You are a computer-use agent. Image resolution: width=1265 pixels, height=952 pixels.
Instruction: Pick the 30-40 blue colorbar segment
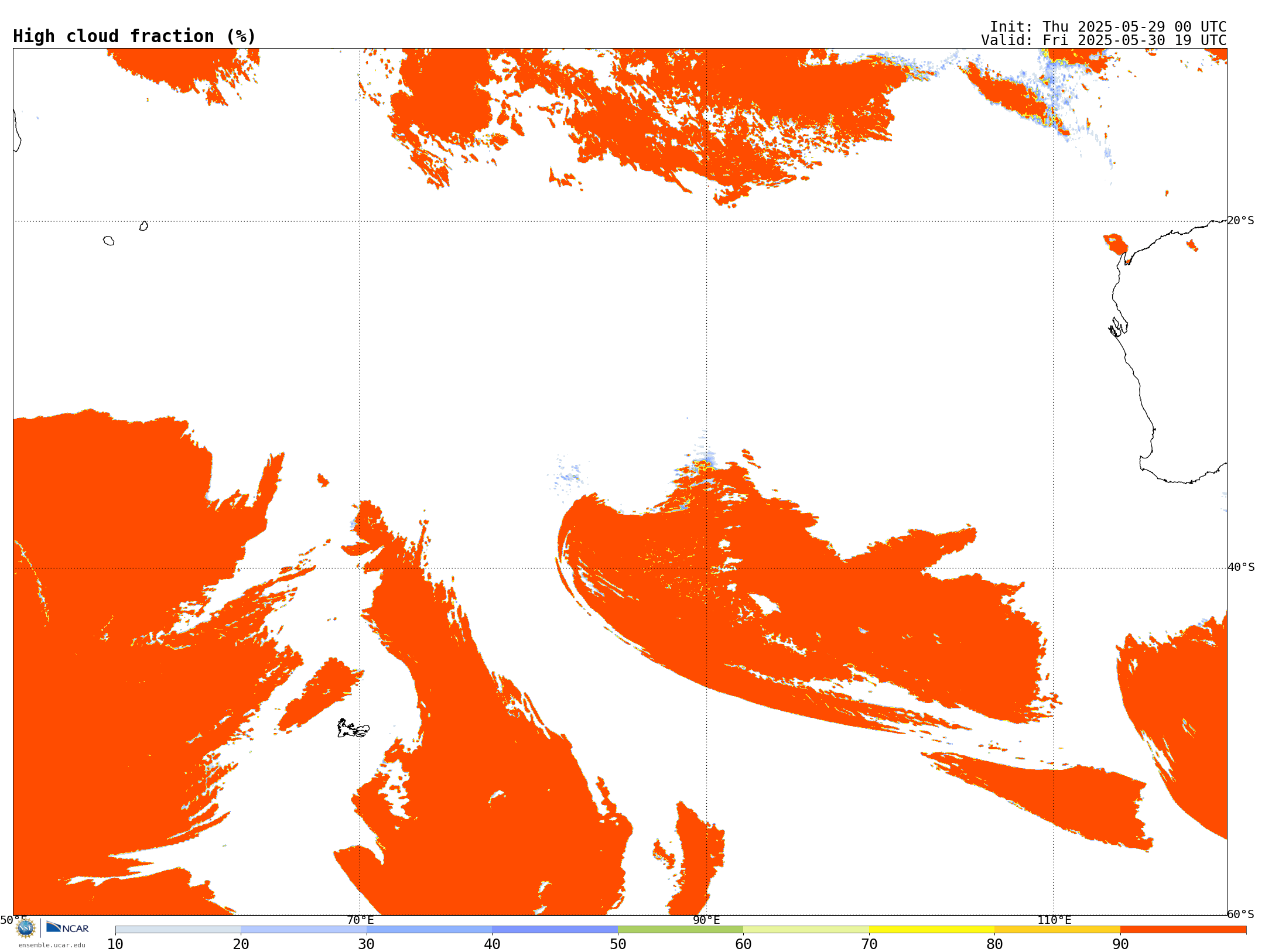point(429,930)
